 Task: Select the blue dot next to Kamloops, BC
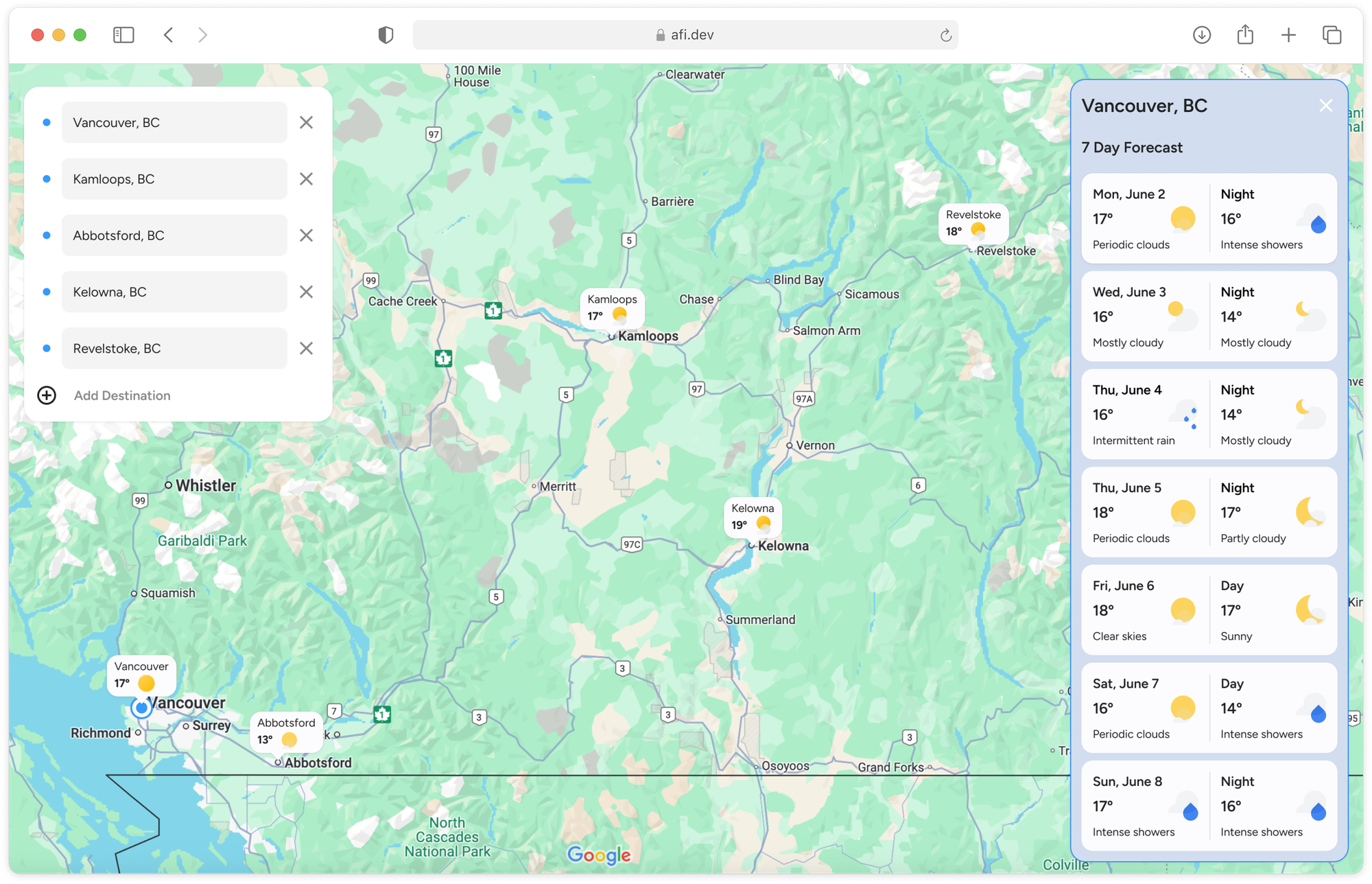(x=46, y=178)
